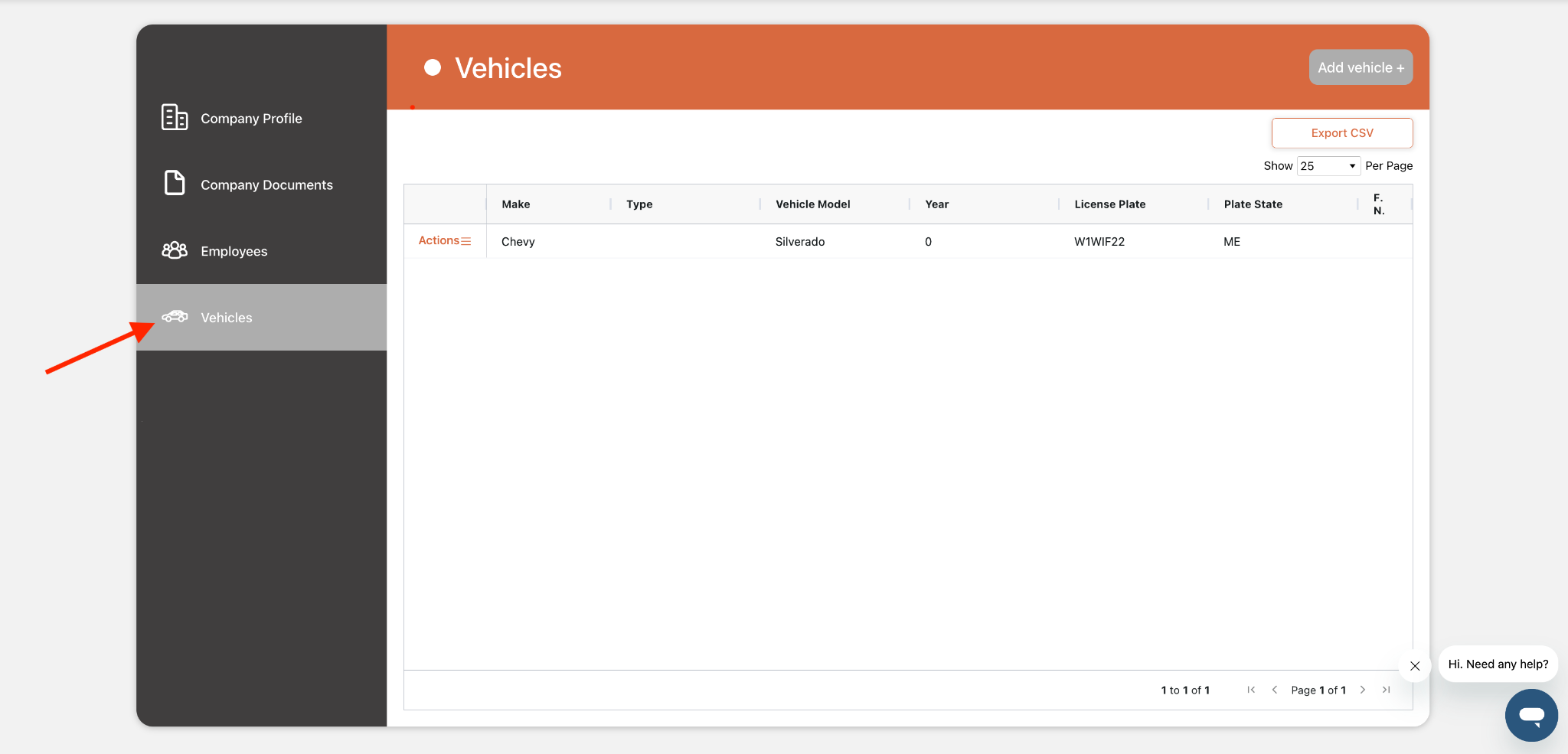The image size is (1568, 754).
Task: Sort by the Make column header
Action: click(516, 204)
